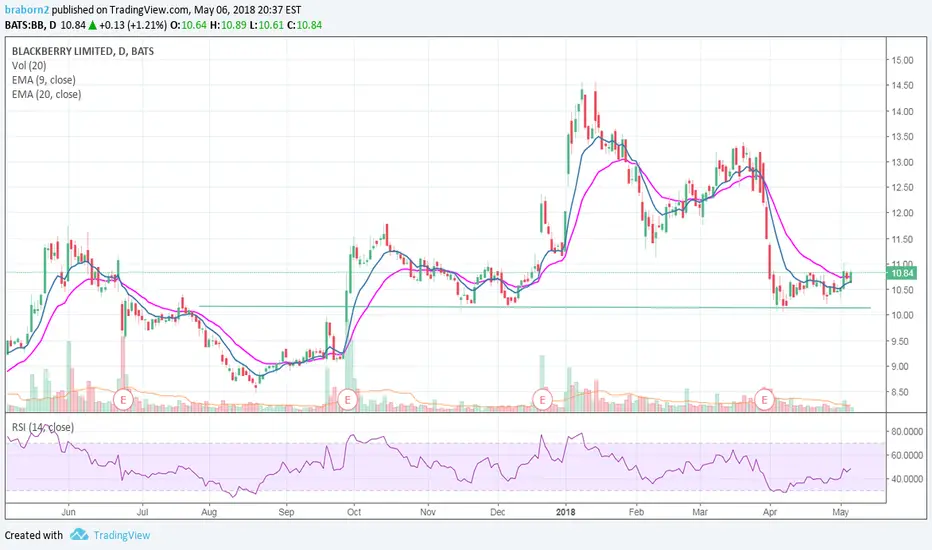
Task: Click the 10.00 price axis label
Action: (x=902, y=315)
